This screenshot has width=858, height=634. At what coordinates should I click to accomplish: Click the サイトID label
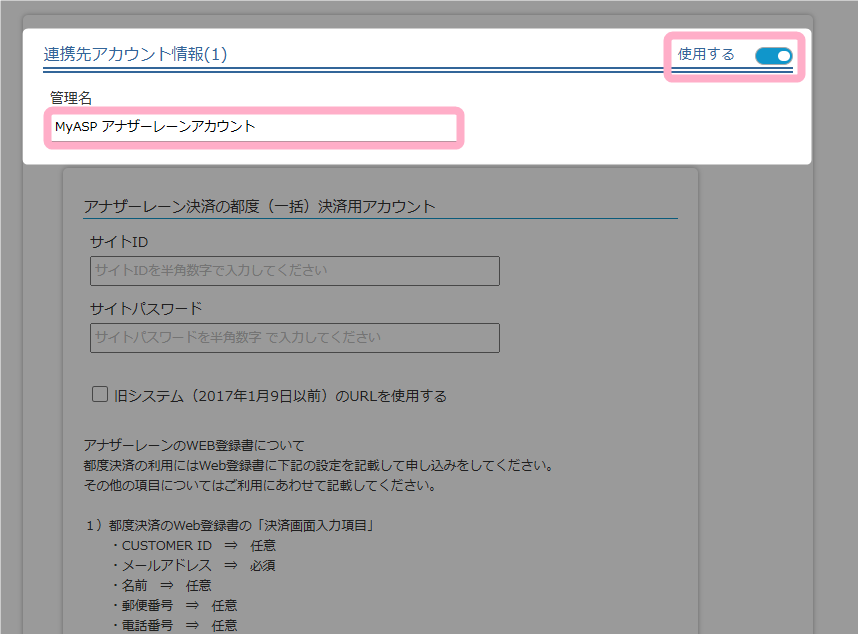[x=119, y=242]
